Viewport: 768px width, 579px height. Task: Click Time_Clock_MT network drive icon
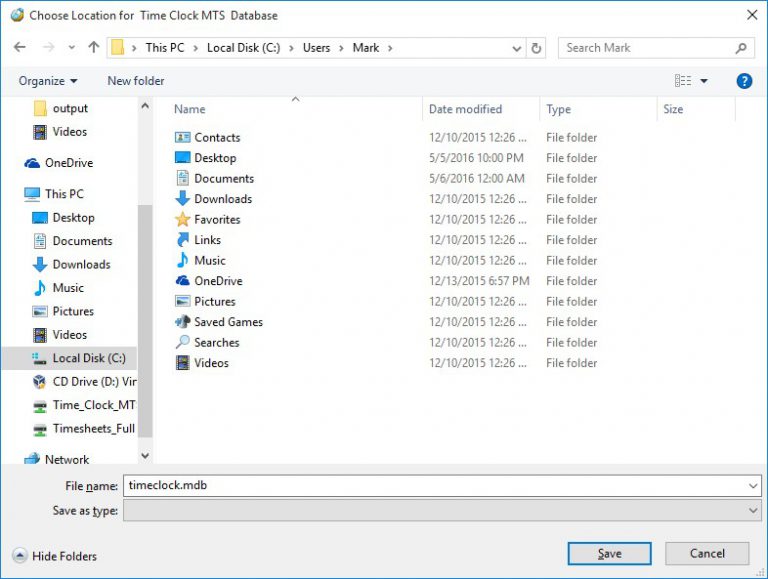point(40,406)
